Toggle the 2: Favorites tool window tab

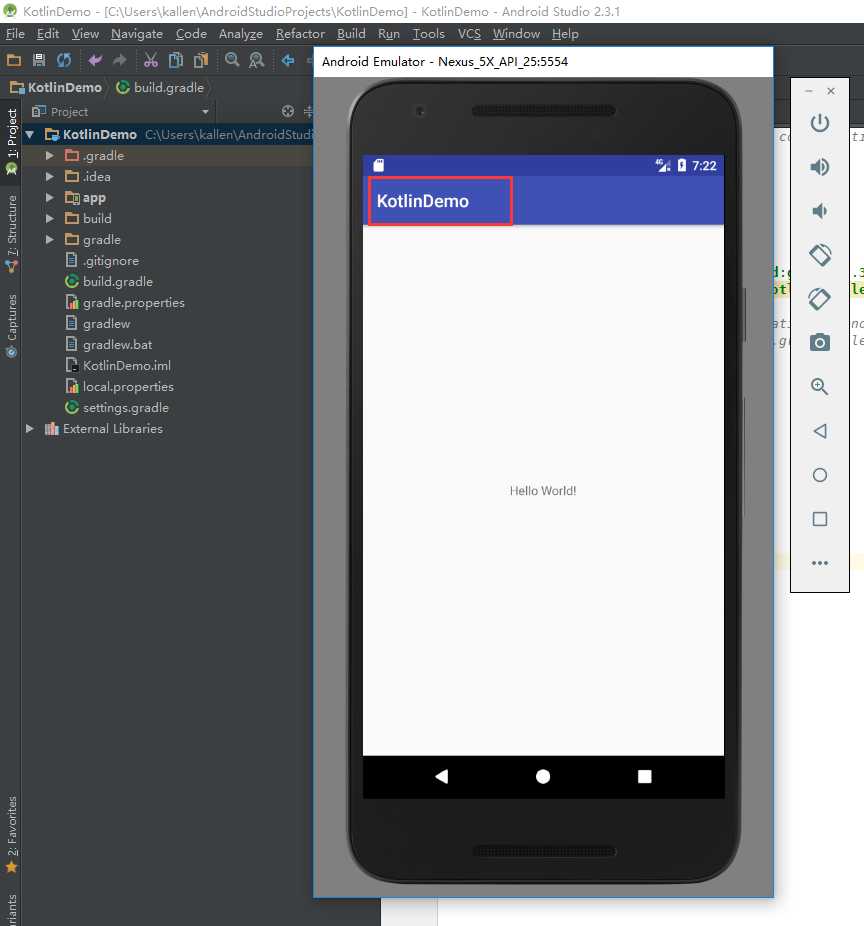pos(11,834)
